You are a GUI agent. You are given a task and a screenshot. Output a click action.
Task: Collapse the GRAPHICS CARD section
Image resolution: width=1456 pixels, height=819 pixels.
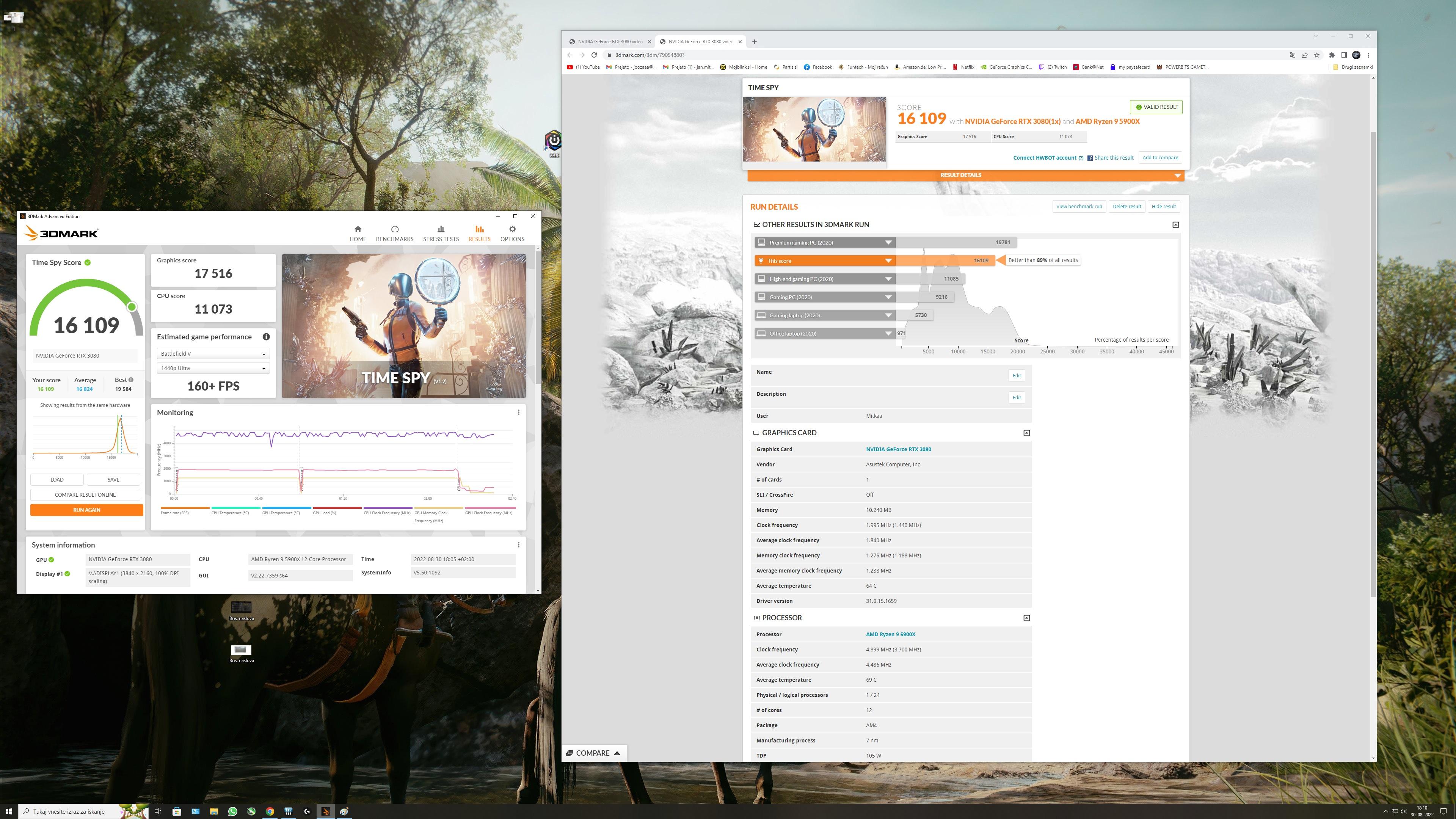[x=1026, y=433]
